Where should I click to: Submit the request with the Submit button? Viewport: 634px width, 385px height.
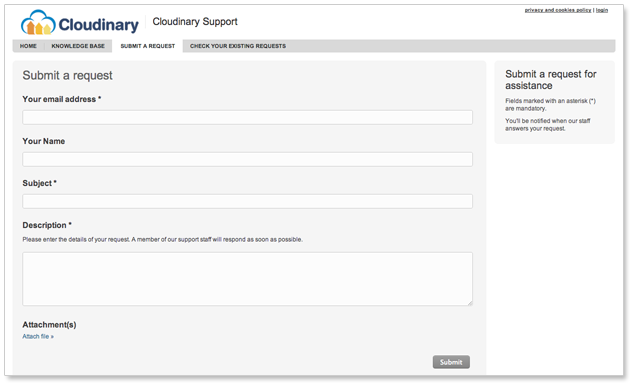[451, 362]
